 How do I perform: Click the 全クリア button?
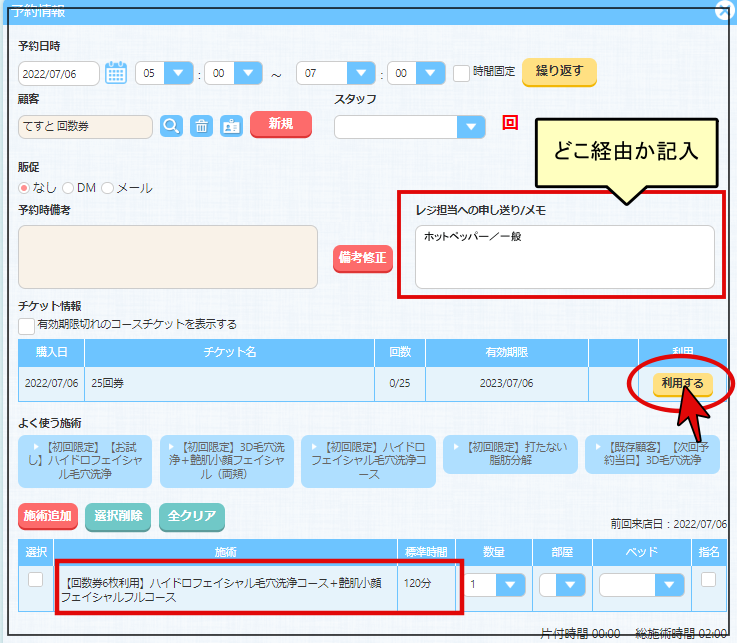click(x=191, y=516)
